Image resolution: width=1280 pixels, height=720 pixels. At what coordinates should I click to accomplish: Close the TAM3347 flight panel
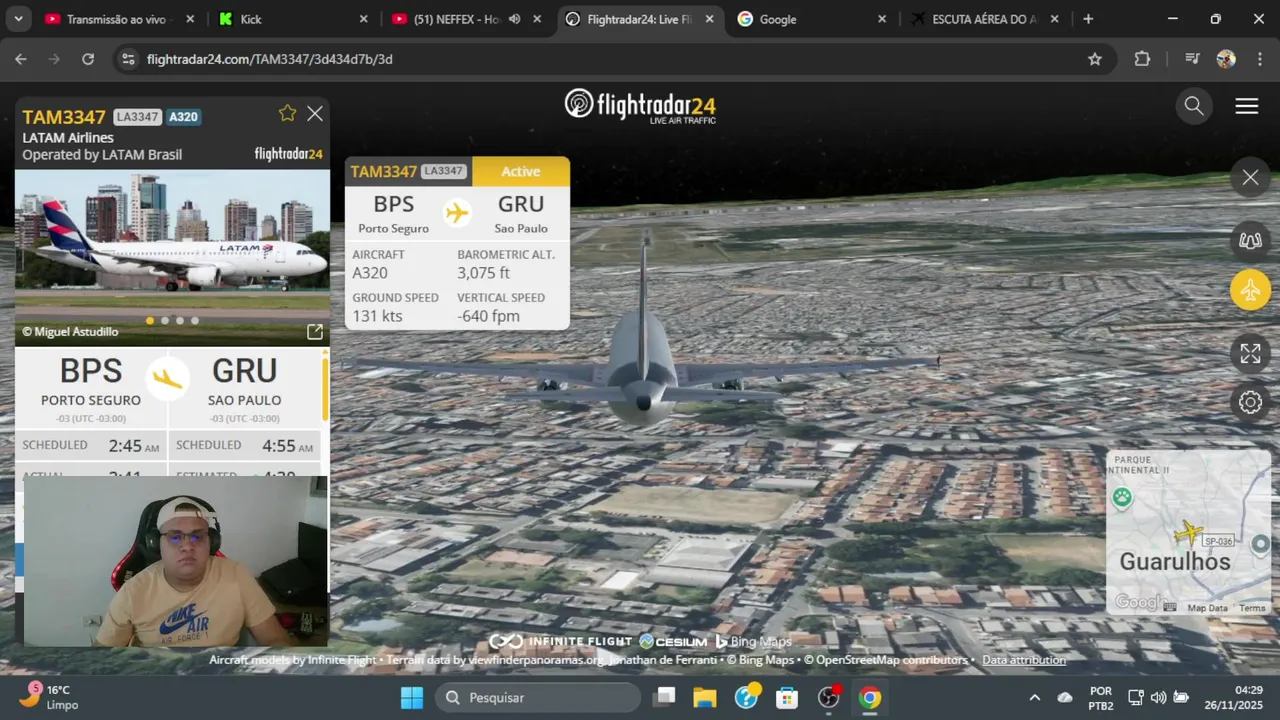pos(315,114)
